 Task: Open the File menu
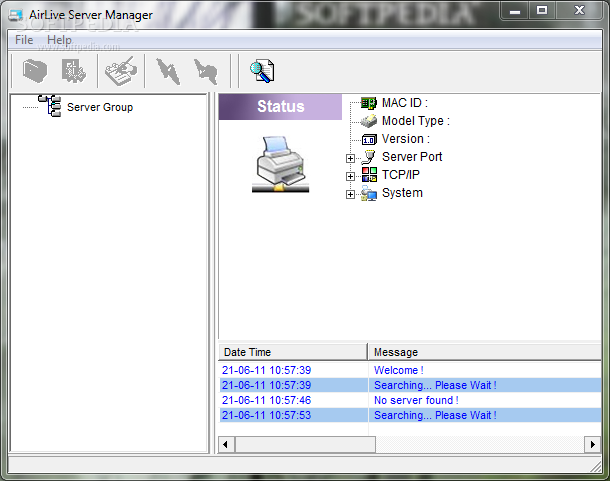[24, 40]
